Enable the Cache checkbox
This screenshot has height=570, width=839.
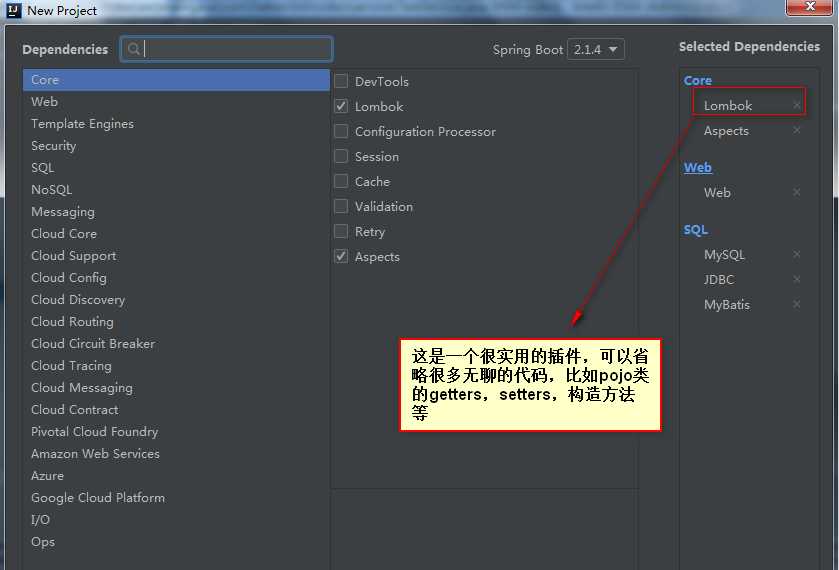click(x=341, y=181)
